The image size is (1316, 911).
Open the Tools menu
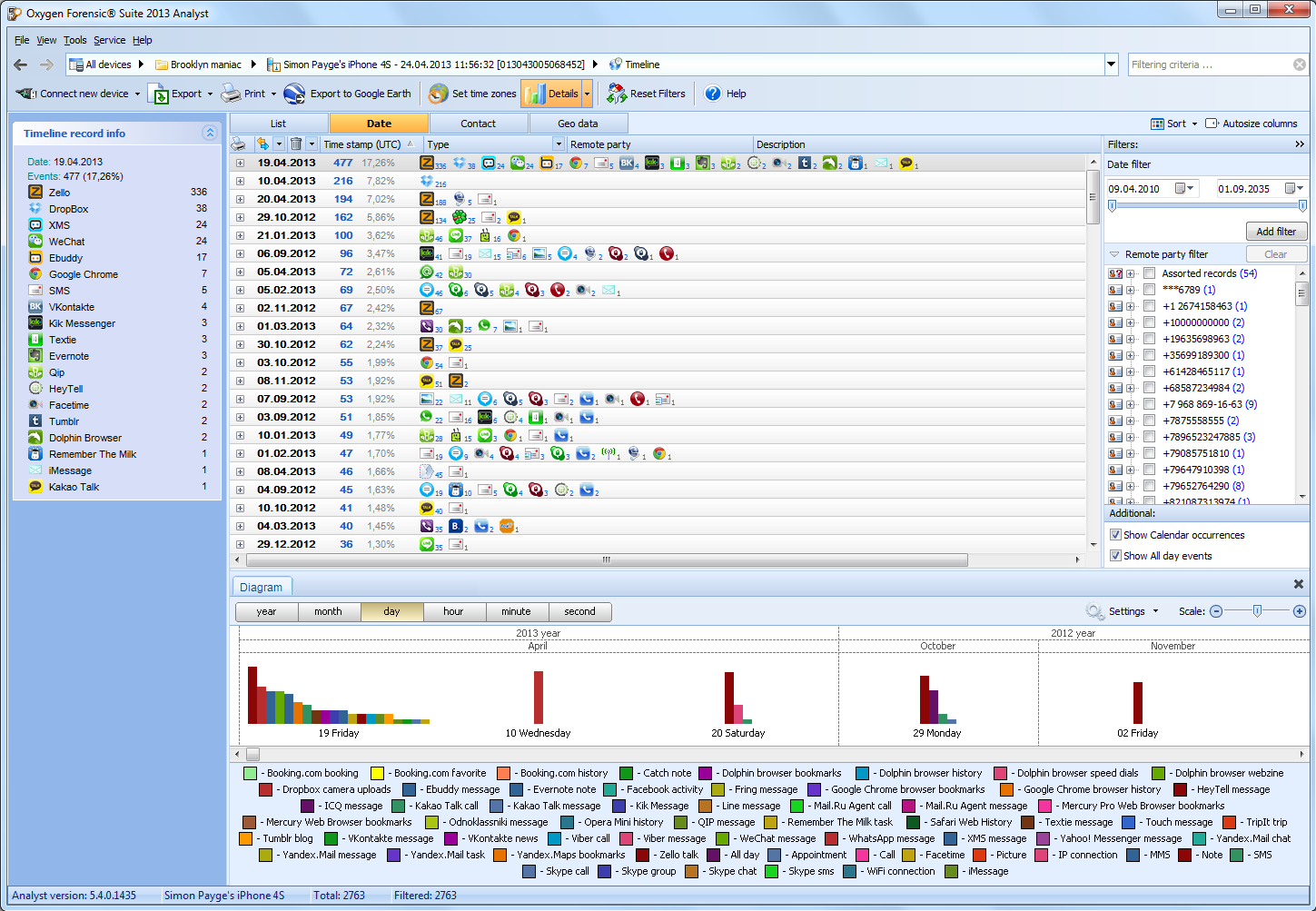75,40
